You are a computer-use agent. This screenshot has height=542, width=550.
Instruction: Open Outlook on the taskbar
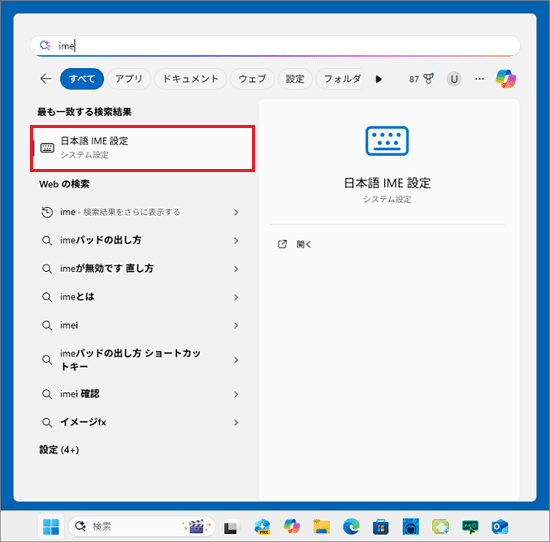(500, 527)
